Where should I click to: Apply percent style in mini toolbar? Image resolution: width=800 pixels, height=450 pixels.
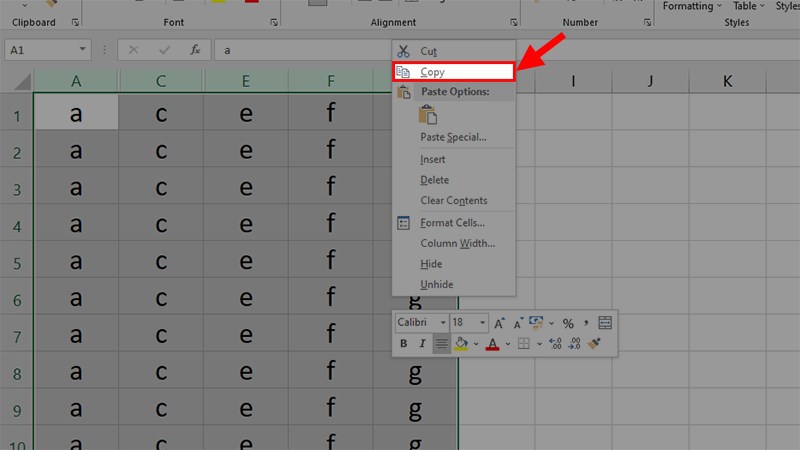tap(568, 323)
